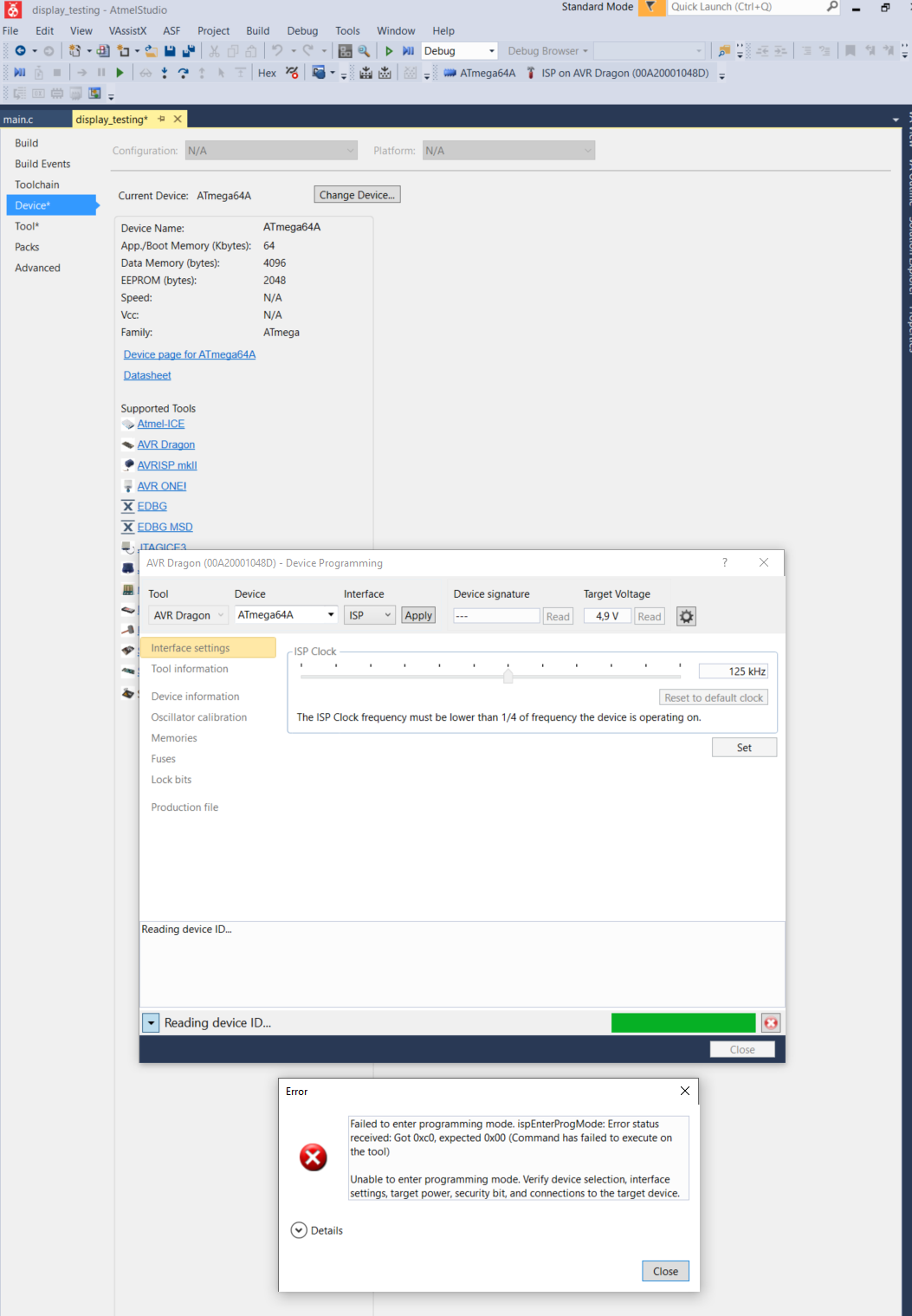The width and height of the screenshot is (912, 1316).
Task: Open the document tabs overflow arrow
Action: [896, 120]
